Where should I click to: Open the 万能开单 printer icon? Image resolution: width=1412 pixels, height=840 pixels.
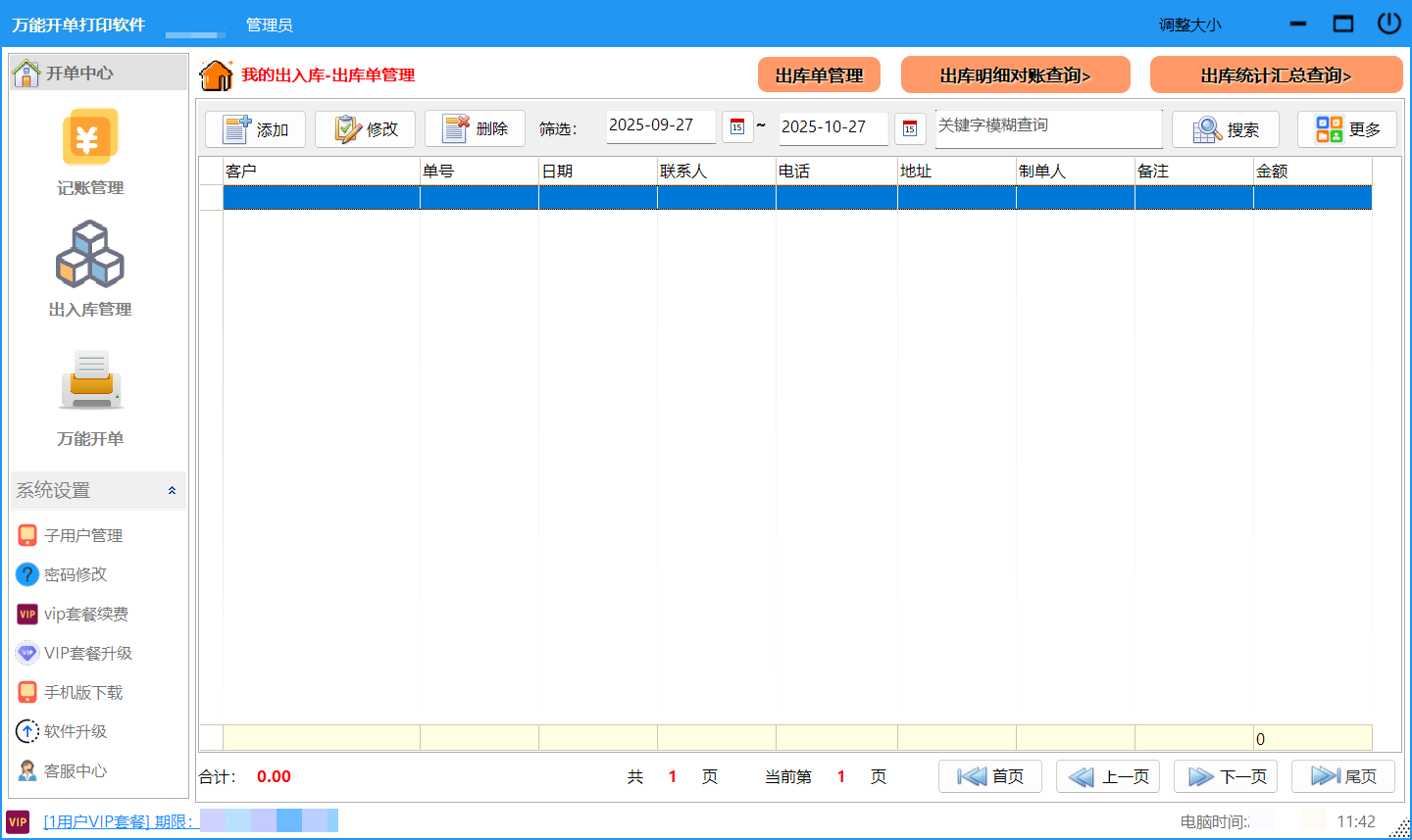point(91,380)
